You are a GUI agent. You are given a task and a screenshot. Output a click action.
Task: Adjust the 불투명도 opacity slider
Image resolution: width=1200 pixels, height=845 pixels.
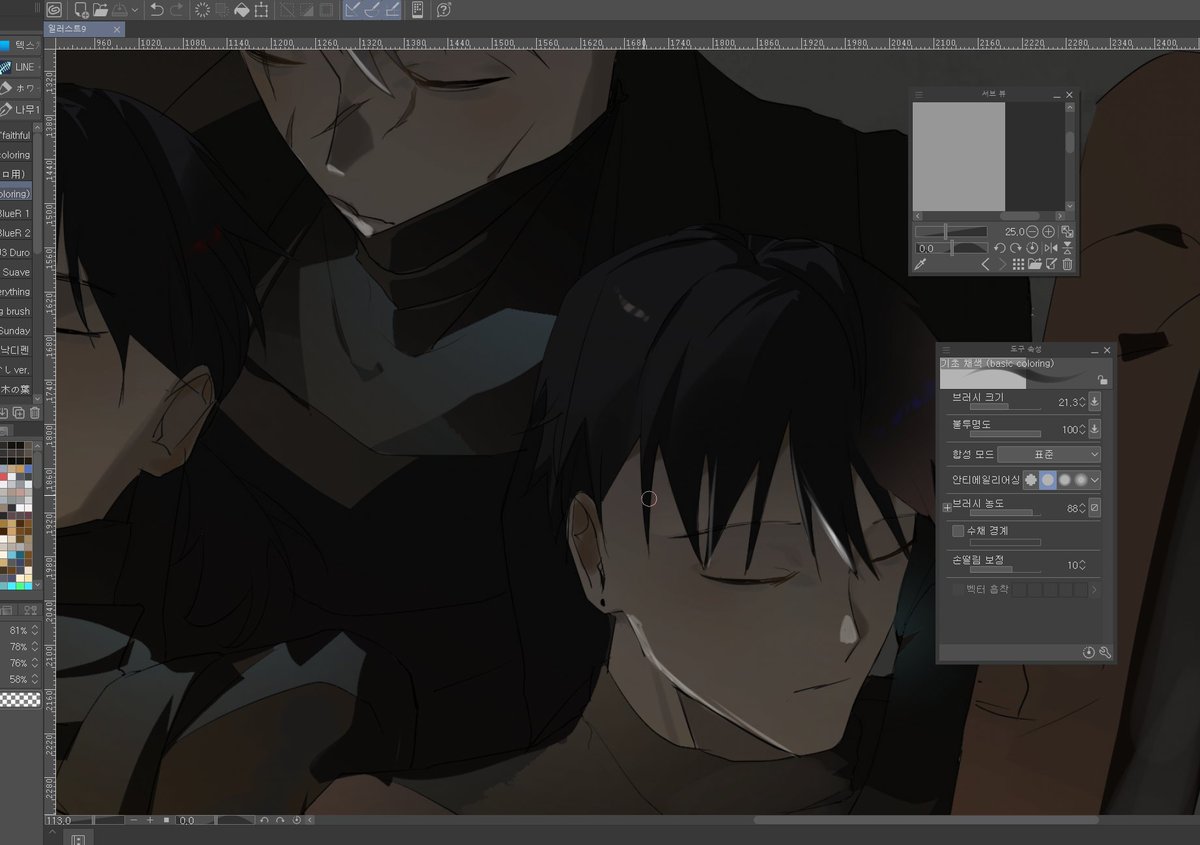tap(1005, 434)
